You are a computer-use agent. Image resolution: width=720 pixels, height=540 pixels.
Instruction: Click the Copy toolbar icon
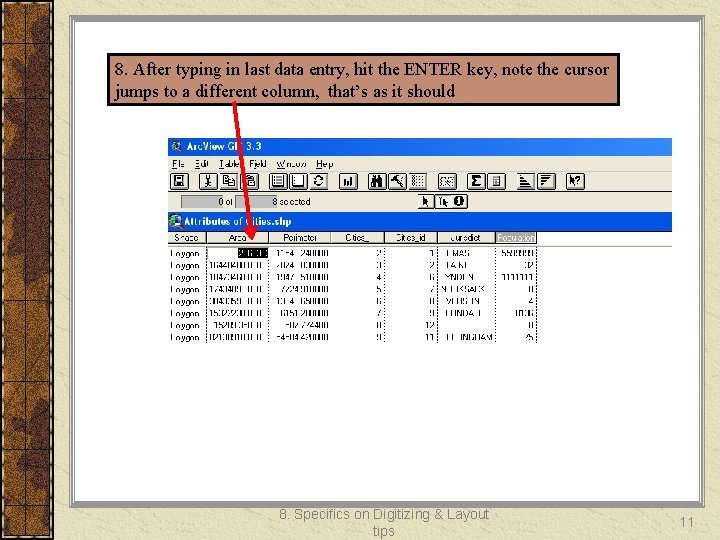(x=229, y=181)
